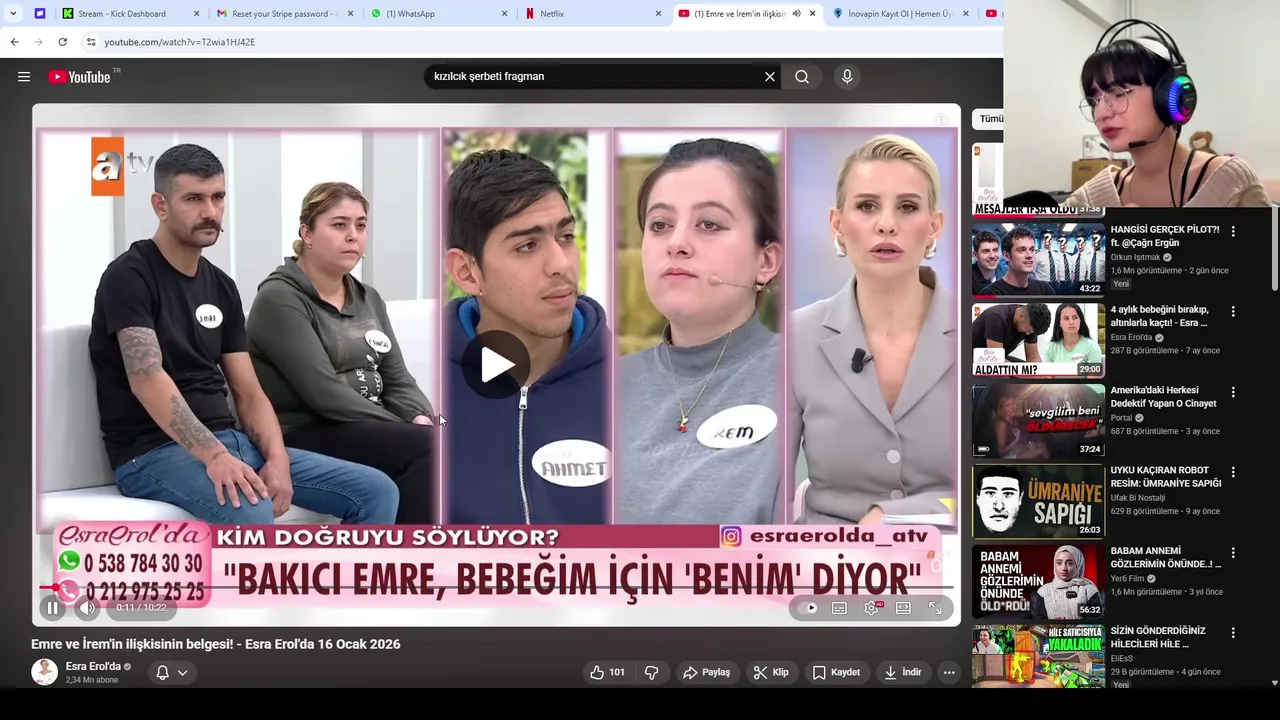Viewport: 1280px width, 720px height.
Task: Open options for Amerika'daki Herkesi video
Action: [x=1233, y=392]
